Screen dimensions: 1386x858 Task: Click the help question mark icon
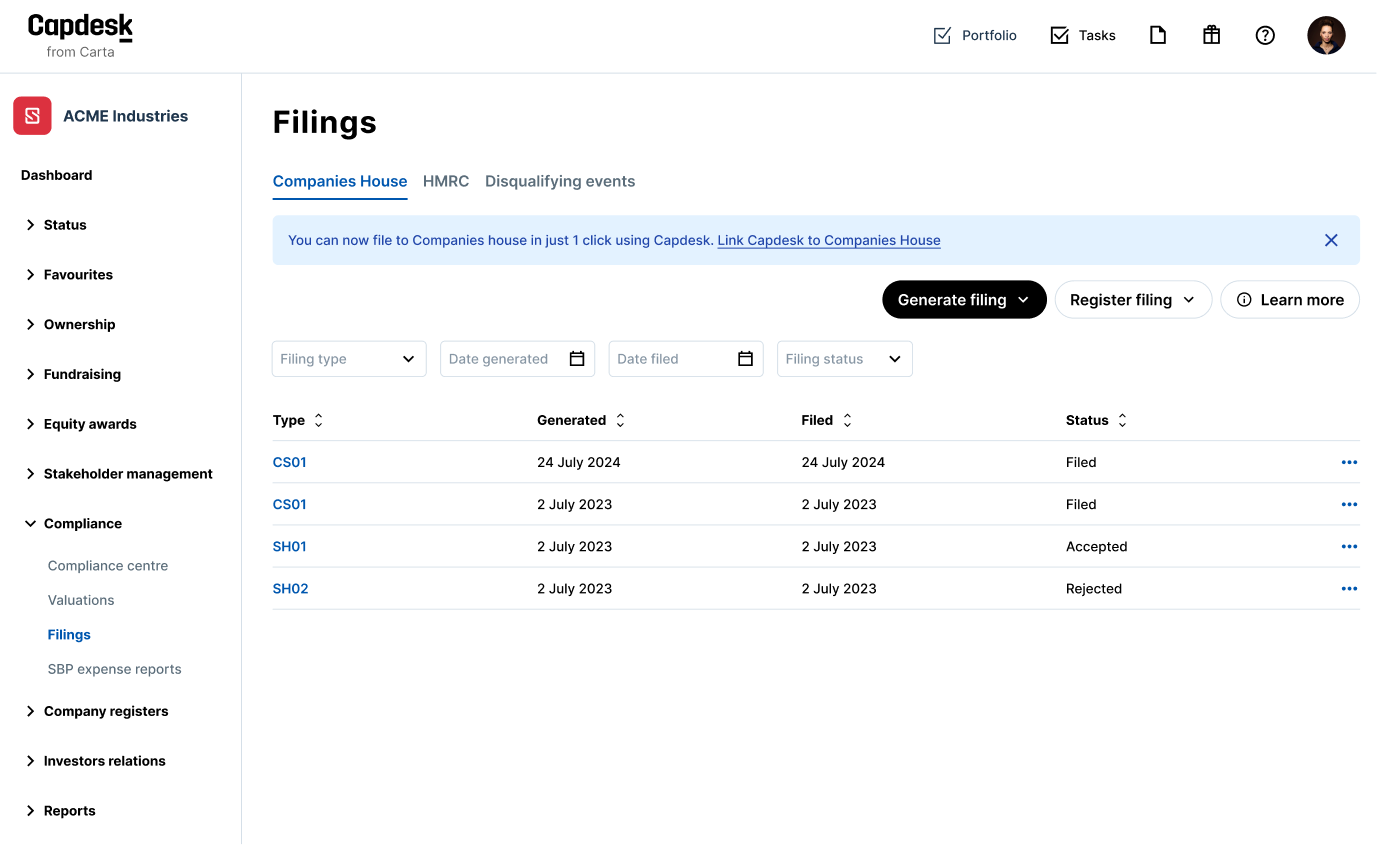1265,35
